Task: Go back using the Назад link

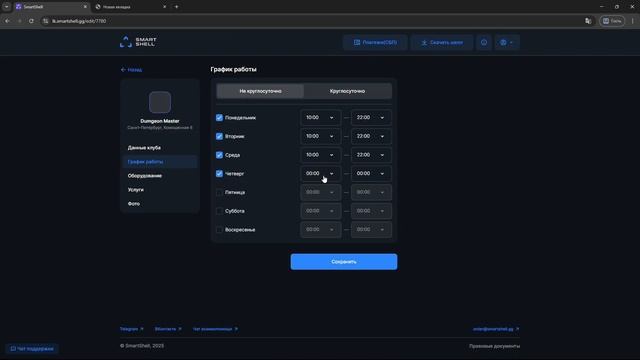Action: [131, 70]
